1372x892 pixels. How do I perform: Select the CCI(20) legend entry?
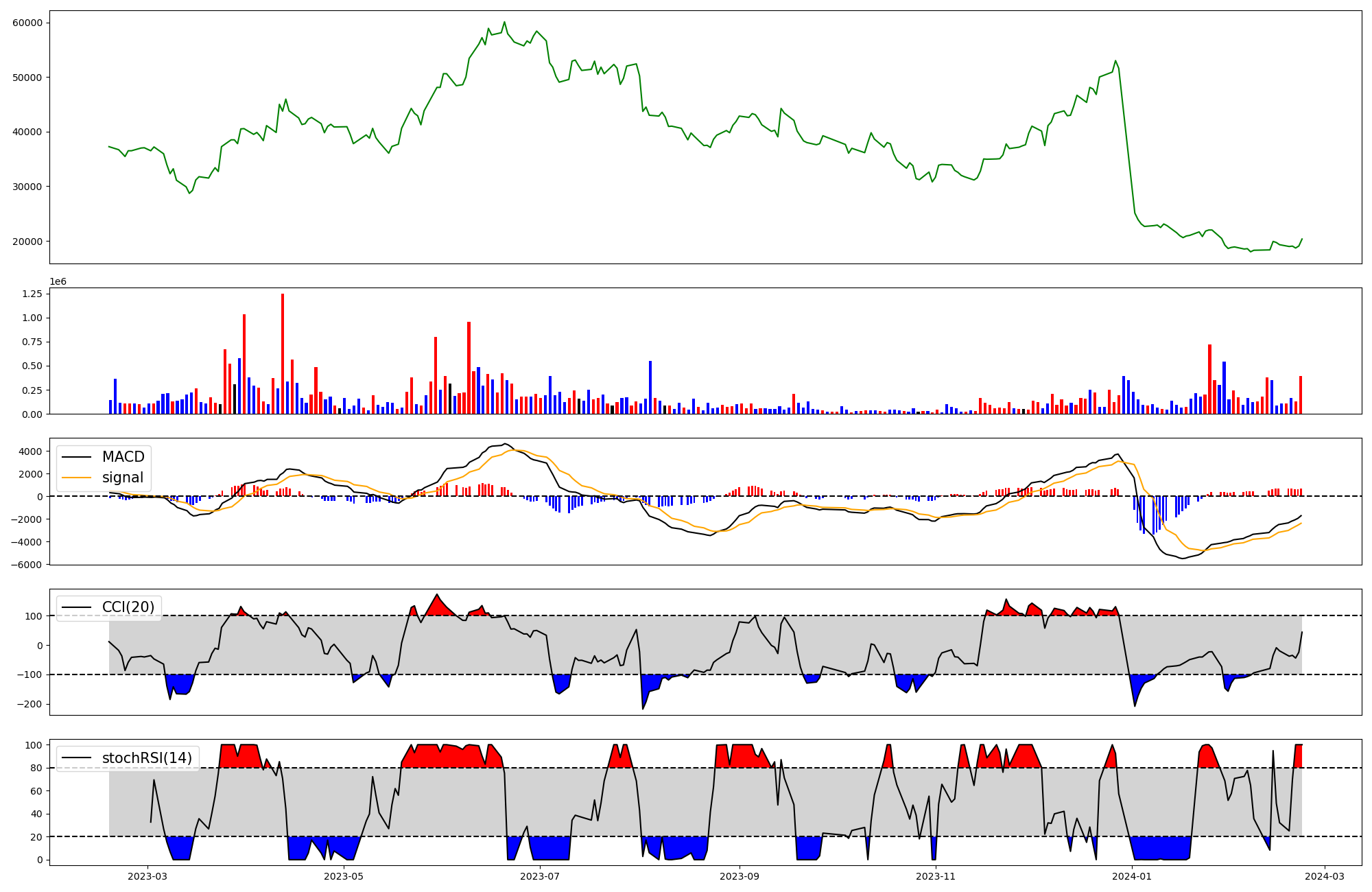coord(128,607)
